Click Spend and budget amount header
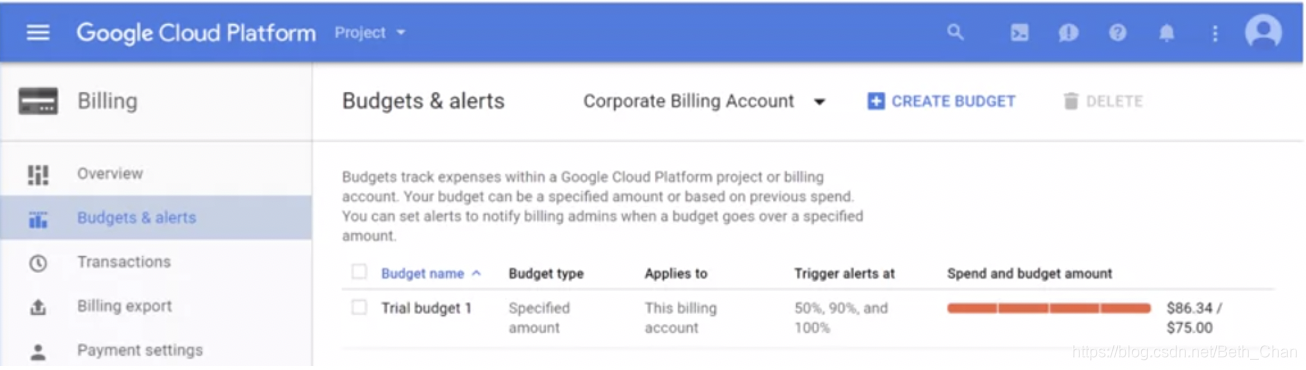The width and height of the screenshot is (1306, 370). [1030, 273]
